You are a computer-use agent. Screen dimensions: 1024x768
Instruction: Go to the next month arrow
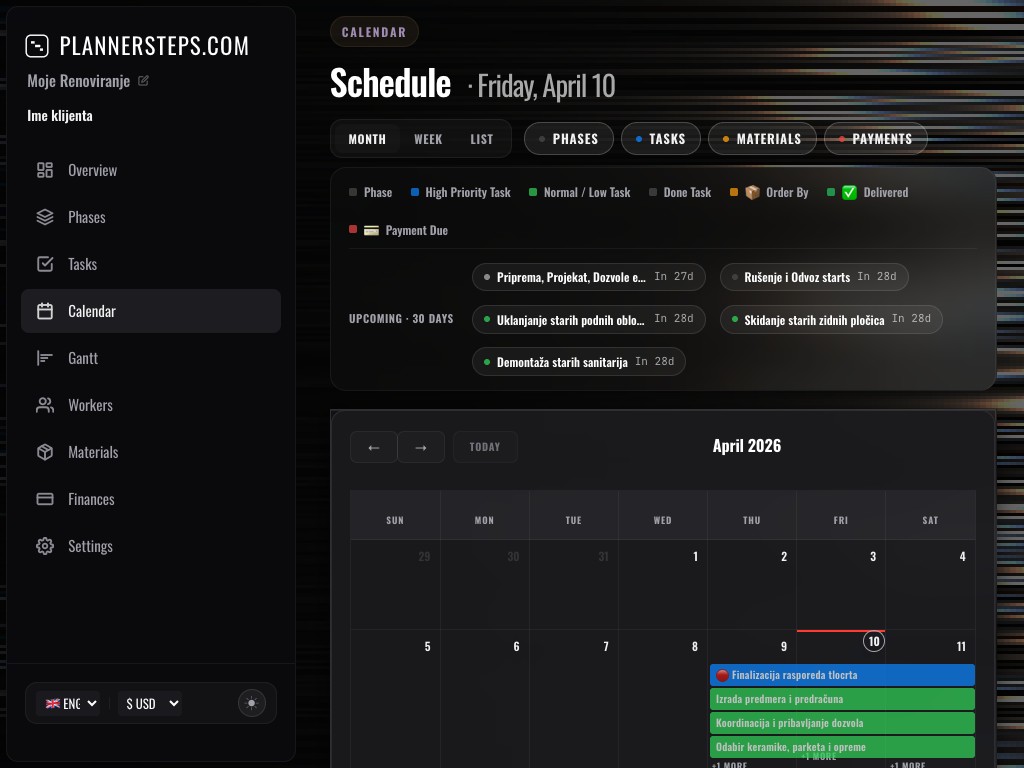pyautogui.click(x=421, y=447)
